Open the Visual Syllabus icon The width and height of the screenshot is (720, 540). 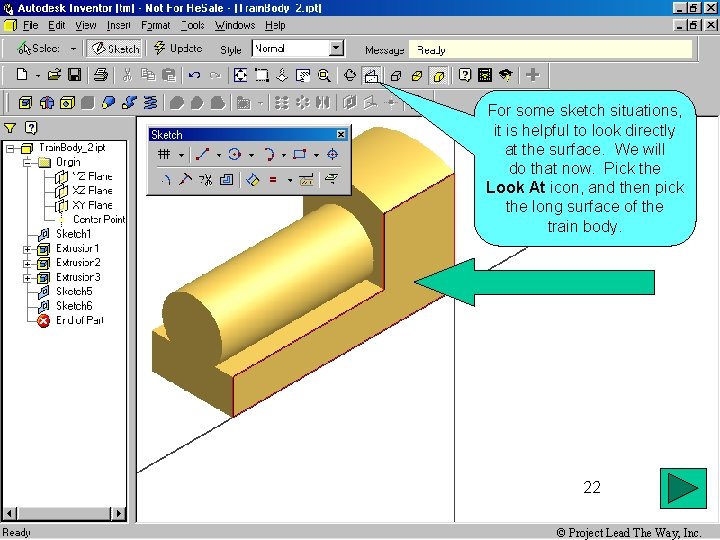tap(485, 75)
